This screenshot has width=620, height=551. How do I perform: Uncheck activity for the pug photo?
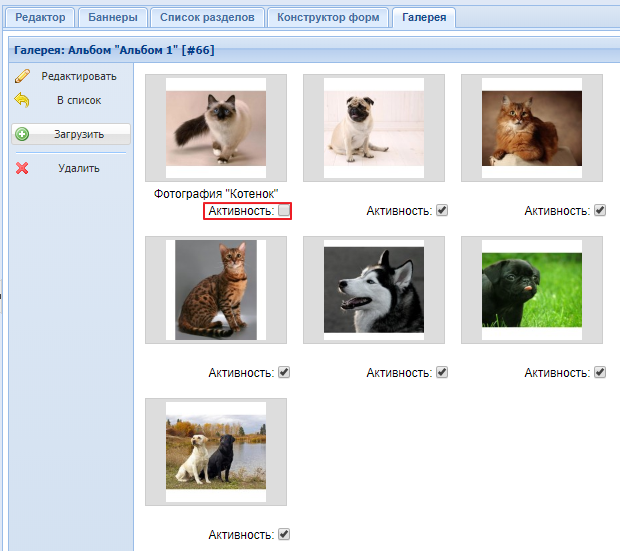[x=442, y=211]
